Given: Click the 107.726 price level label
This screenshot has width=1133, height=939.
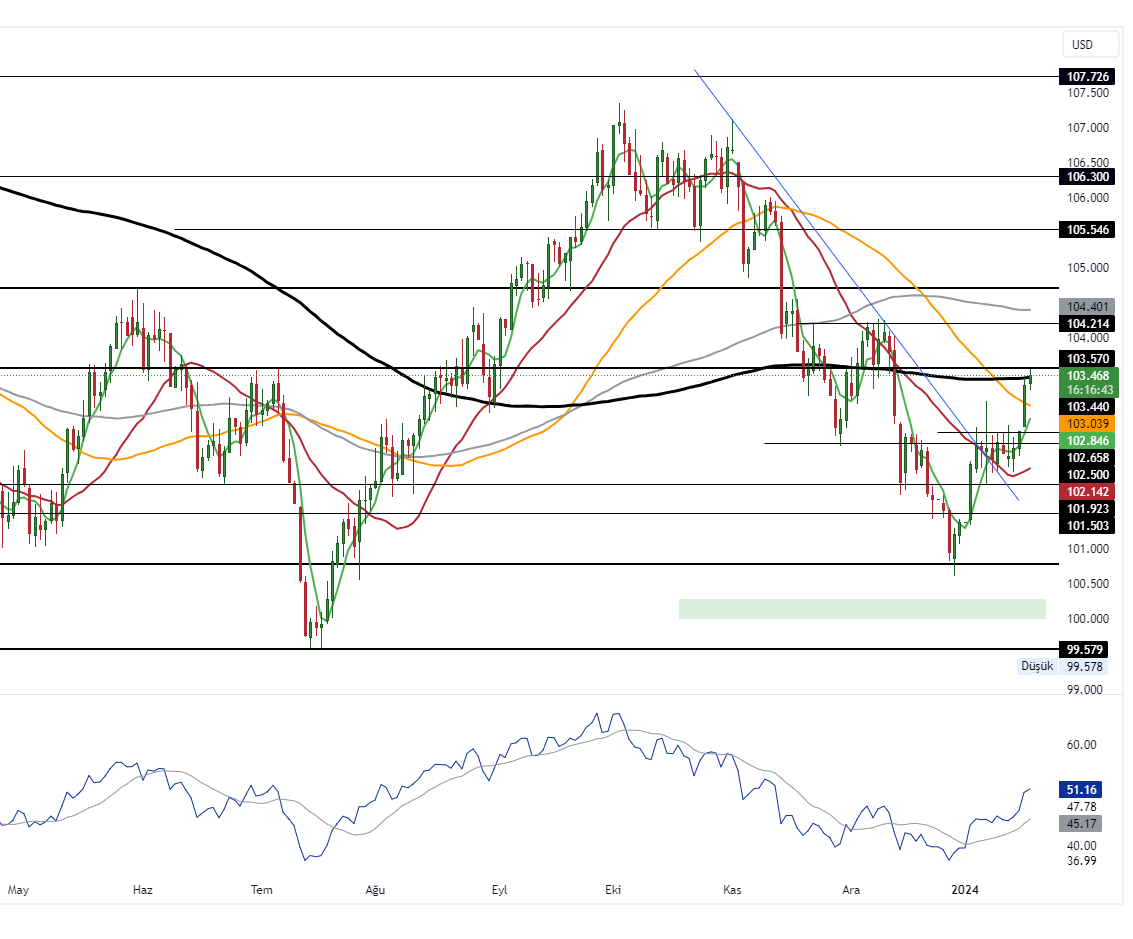Looking at the screenshot, I should coord(1088,77).
